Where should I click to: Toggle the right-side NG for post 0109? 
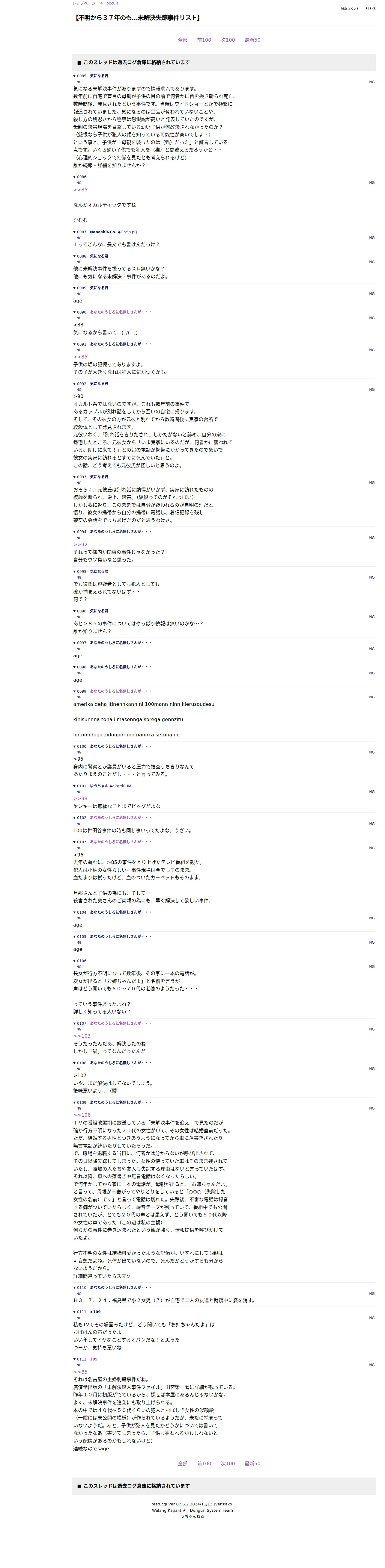tap(372, 1108)
